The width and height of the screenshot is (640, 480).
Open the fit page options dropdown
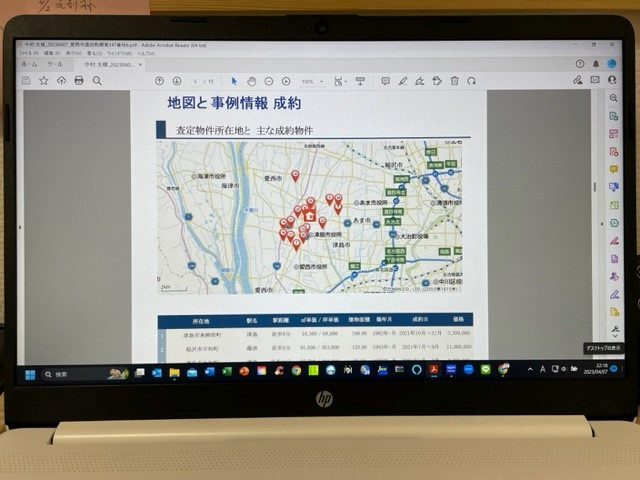click(x=340, y=81)
